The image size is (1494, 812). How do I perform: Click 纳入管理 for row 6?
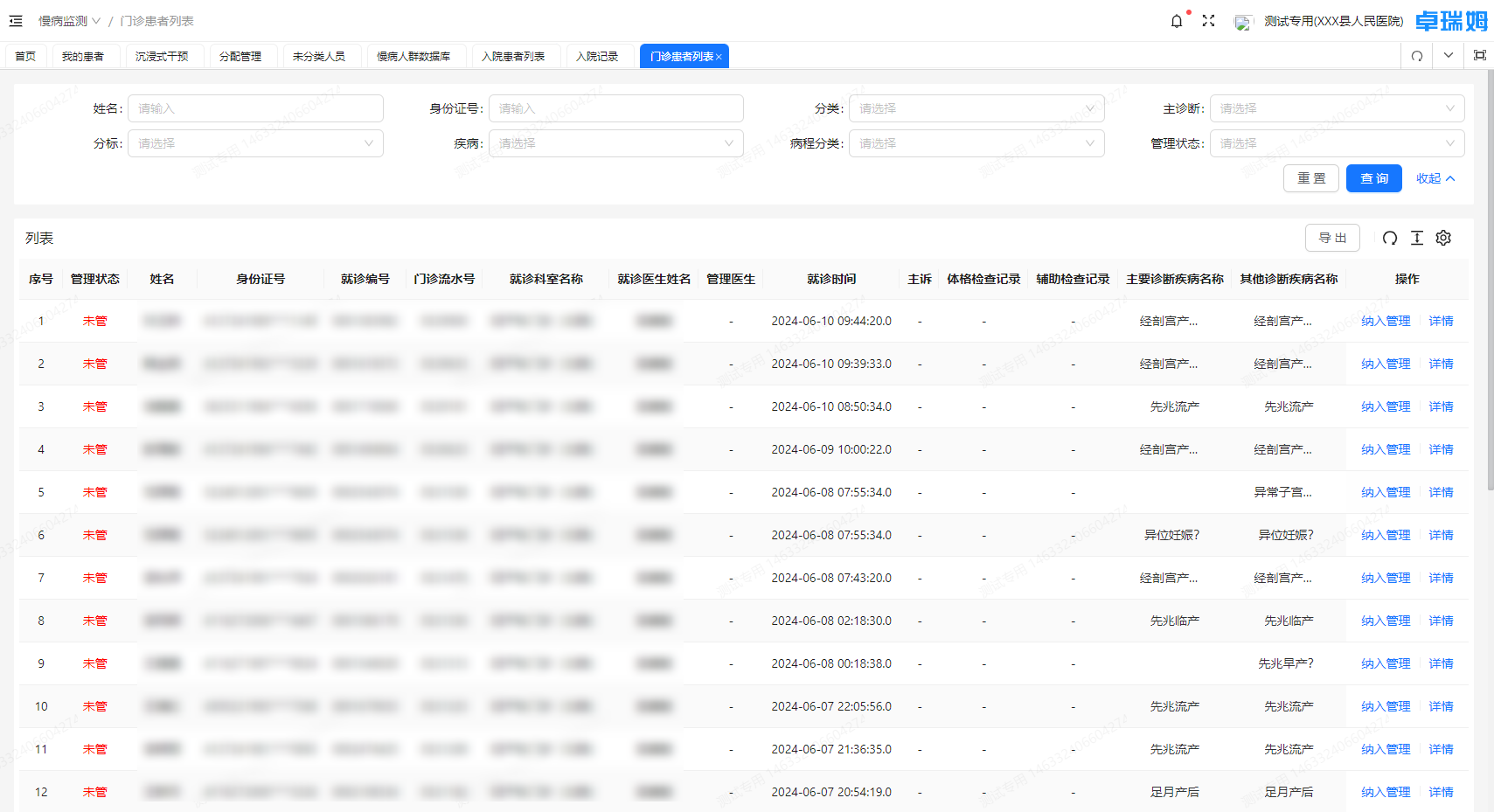point(1386,535)
